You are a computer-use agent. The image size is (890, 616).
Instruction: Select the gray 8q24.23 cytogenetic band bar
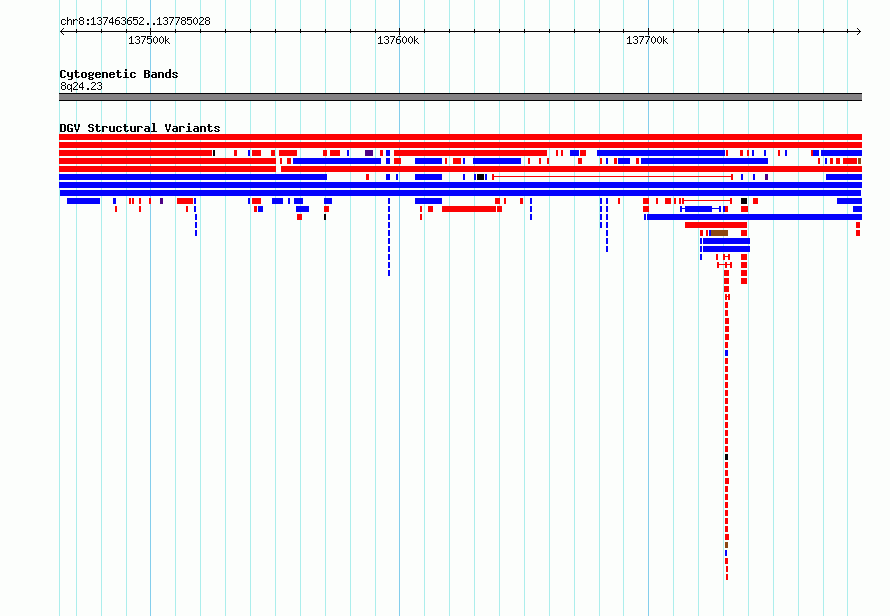pyautogui.click(x=460, y=97)
